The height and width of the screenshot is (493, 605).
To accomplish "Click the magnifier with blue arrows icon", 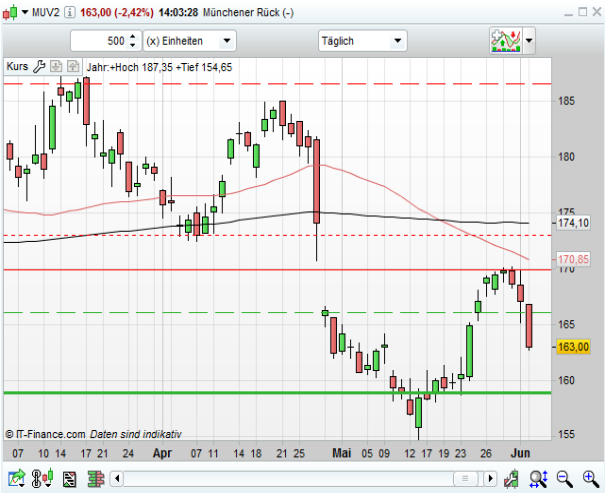I will (539, 479).
